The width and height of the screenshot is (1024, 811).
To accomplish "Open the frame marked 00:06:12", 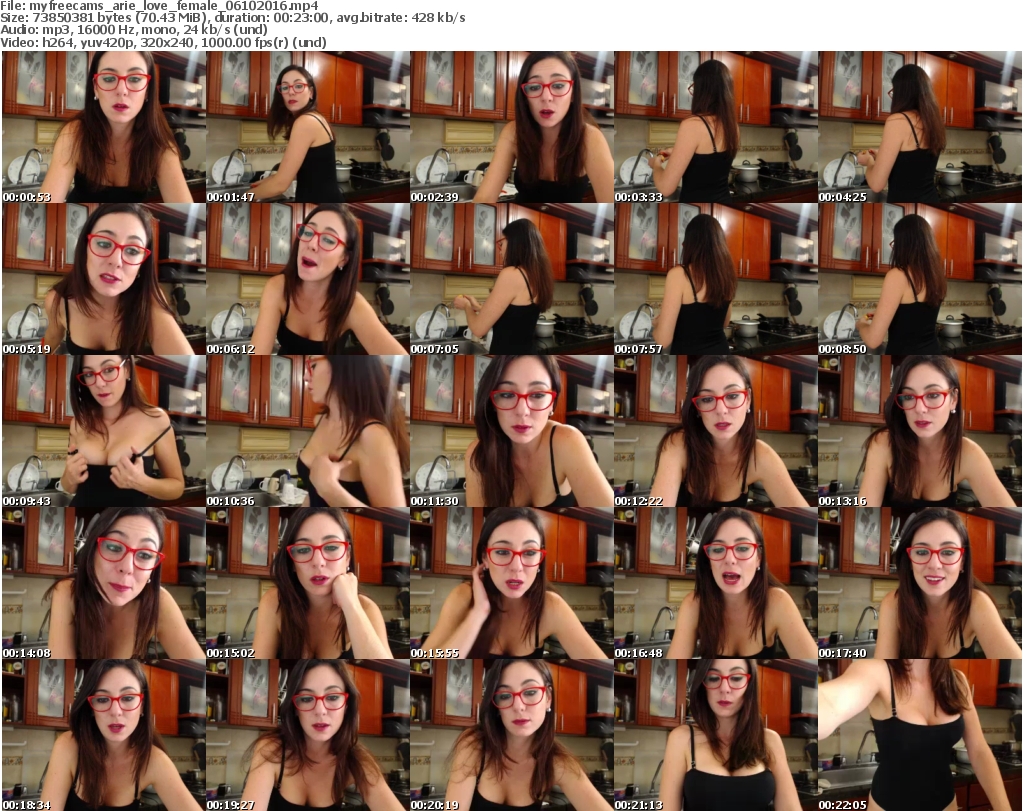I will point(308,279).
